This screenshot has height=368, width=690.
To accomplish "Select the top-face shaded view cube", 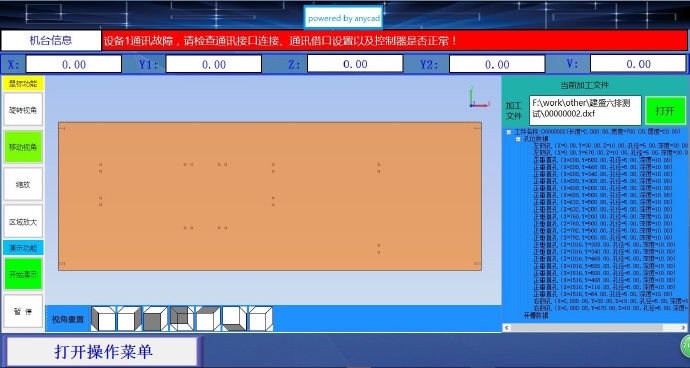I will 208,319.
